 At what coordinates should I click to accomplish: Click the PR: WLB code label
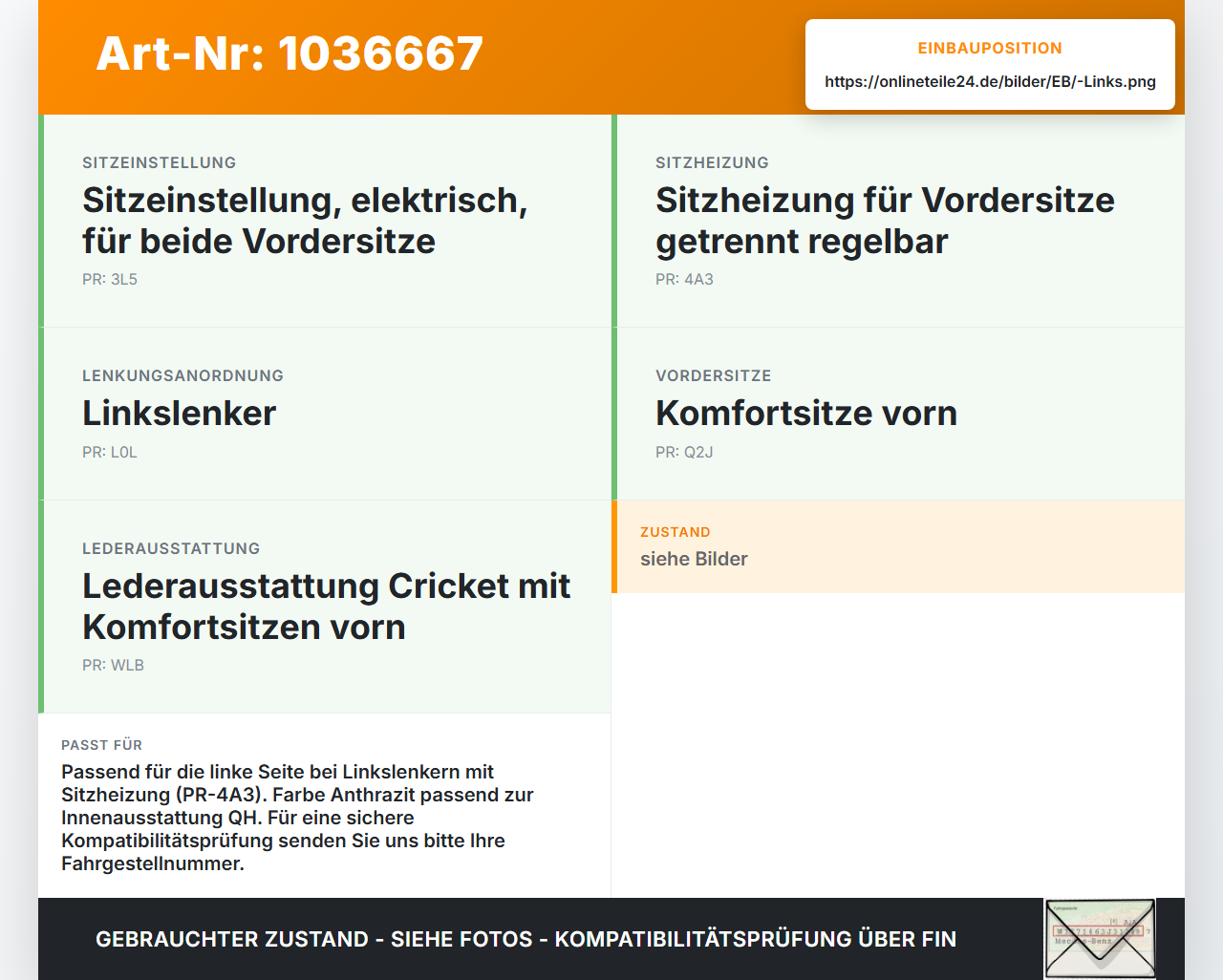click(113, 665)
